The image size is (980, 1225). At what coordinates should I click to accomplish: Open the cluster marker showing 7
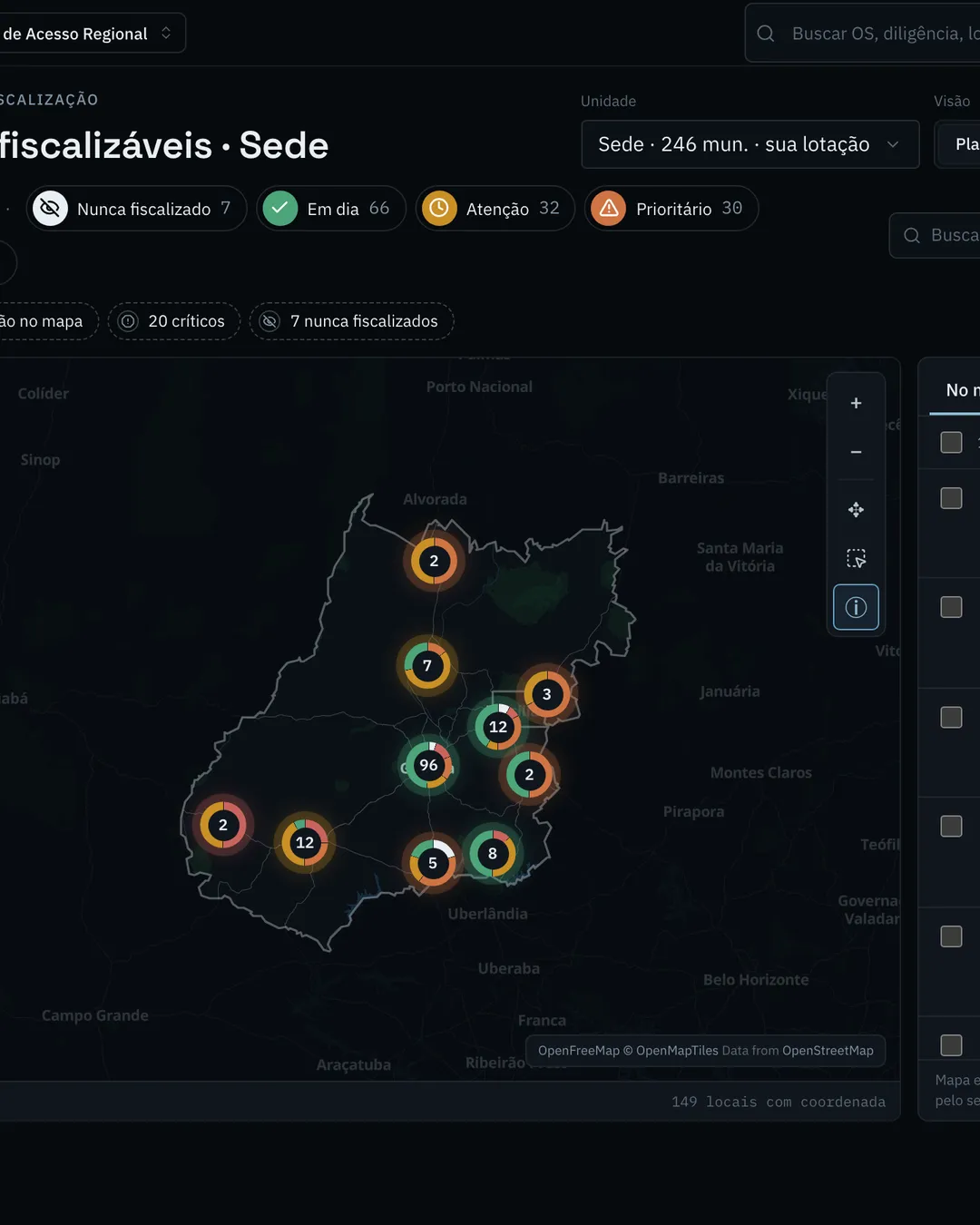click(x=427, y=666)
